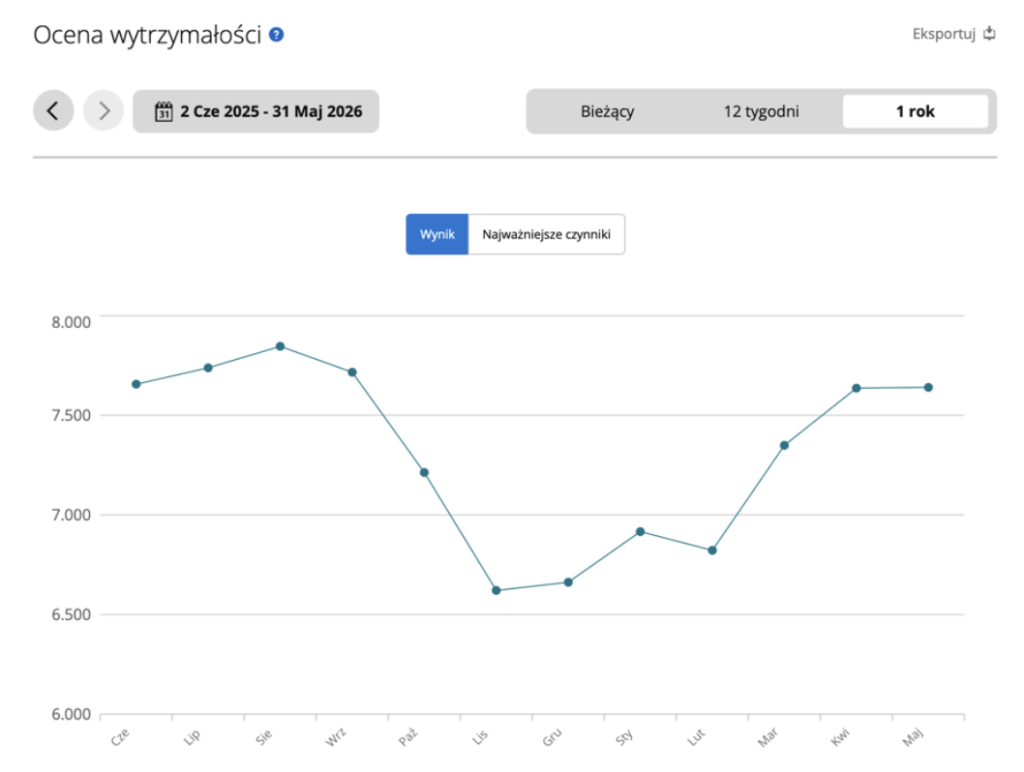
Task: Click the 8.000 y-axis label
Action: [71, 322]
